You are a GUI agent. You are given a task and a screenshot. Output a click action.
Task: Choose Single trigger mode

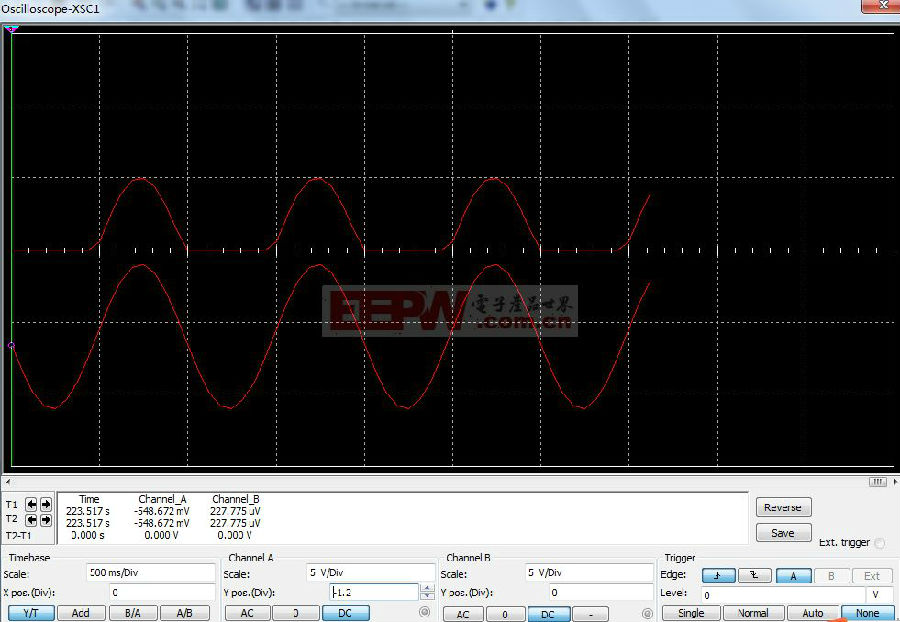(x=690, y=613)
